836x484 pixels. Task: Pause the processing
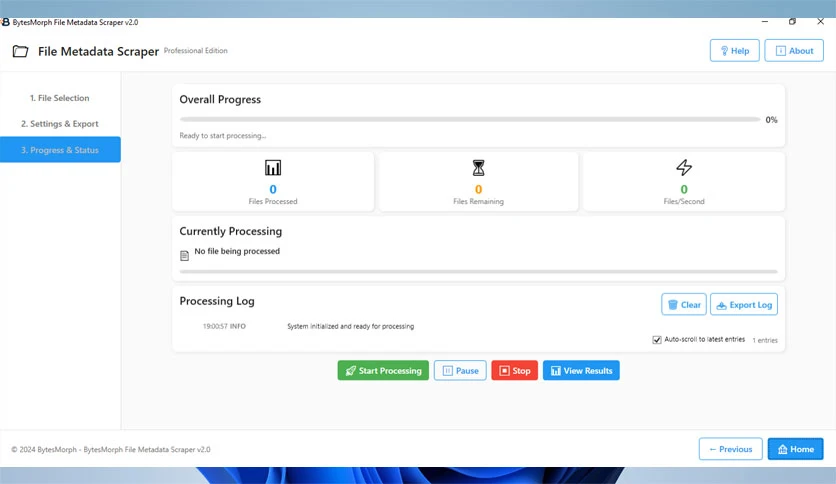460,370
